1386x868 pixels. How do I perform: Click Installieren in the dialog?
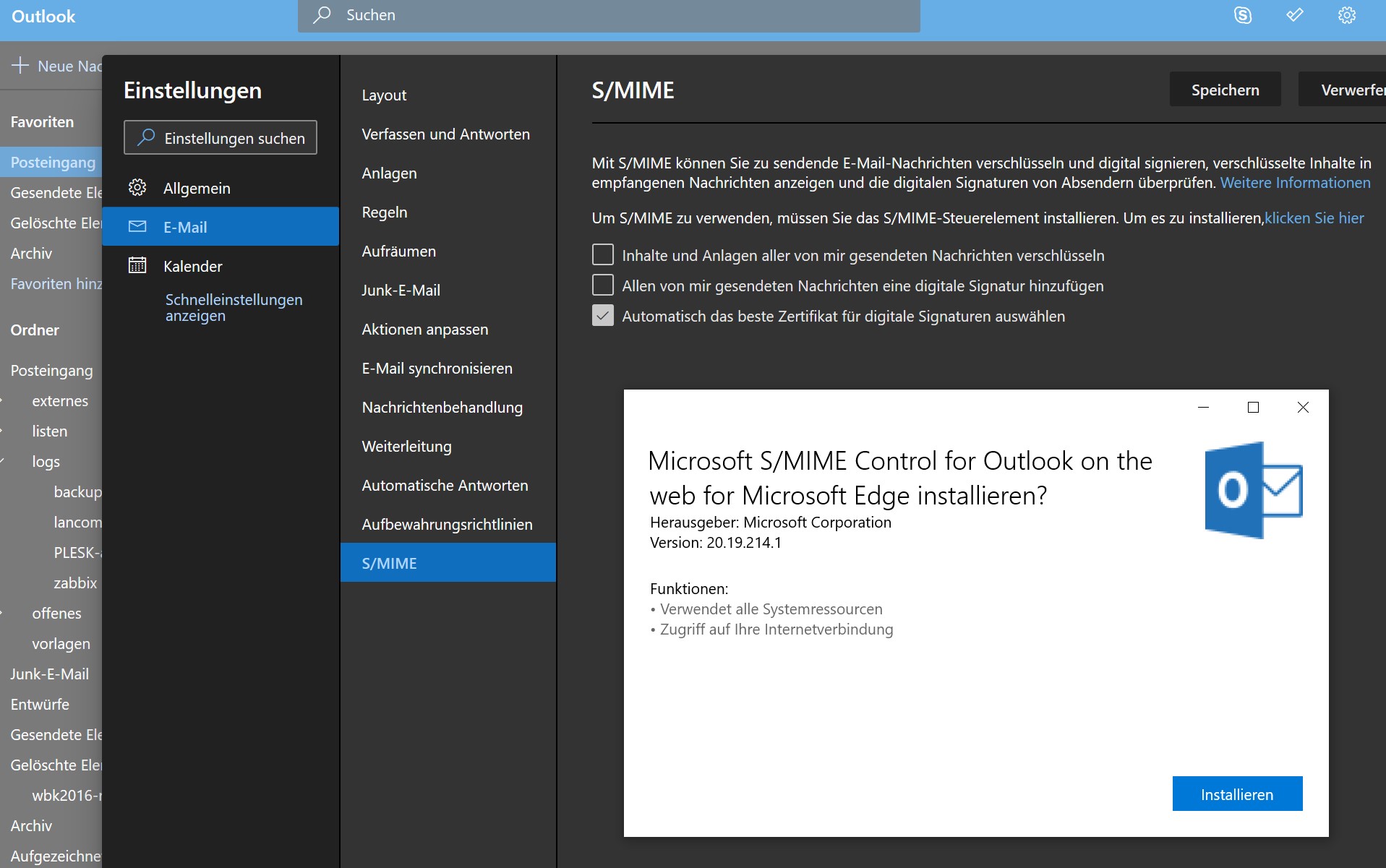(x=1237, y=794)
